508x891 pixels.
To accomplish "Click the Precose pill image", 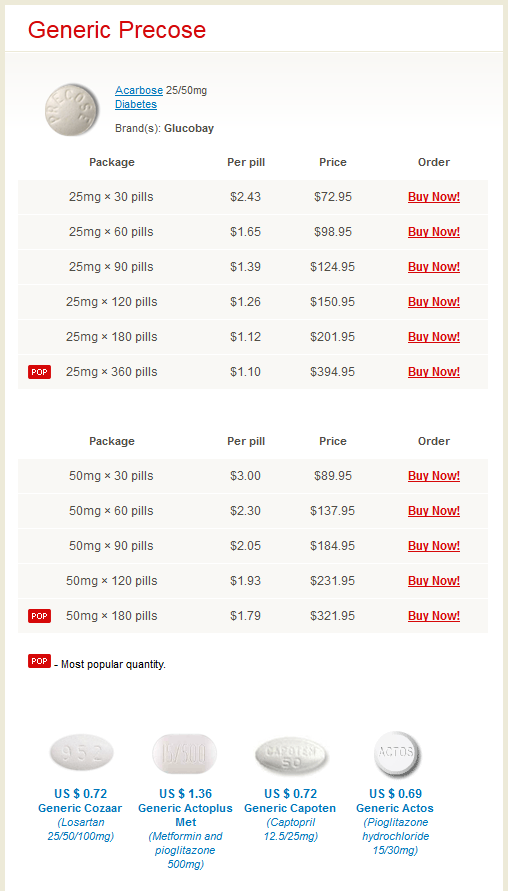I will click(68, 110).
